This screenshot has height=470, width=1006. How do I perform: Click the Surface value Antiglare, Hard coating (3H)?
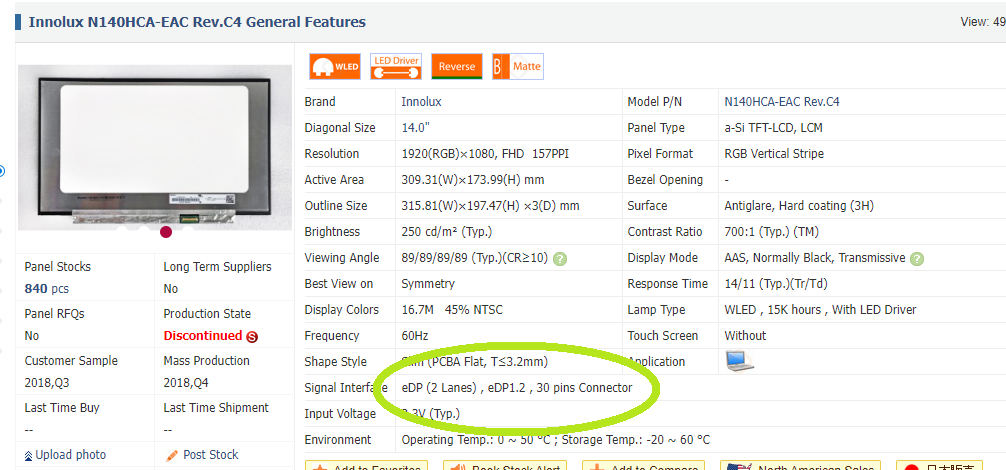pyautogui.click(x=799, y=206)
